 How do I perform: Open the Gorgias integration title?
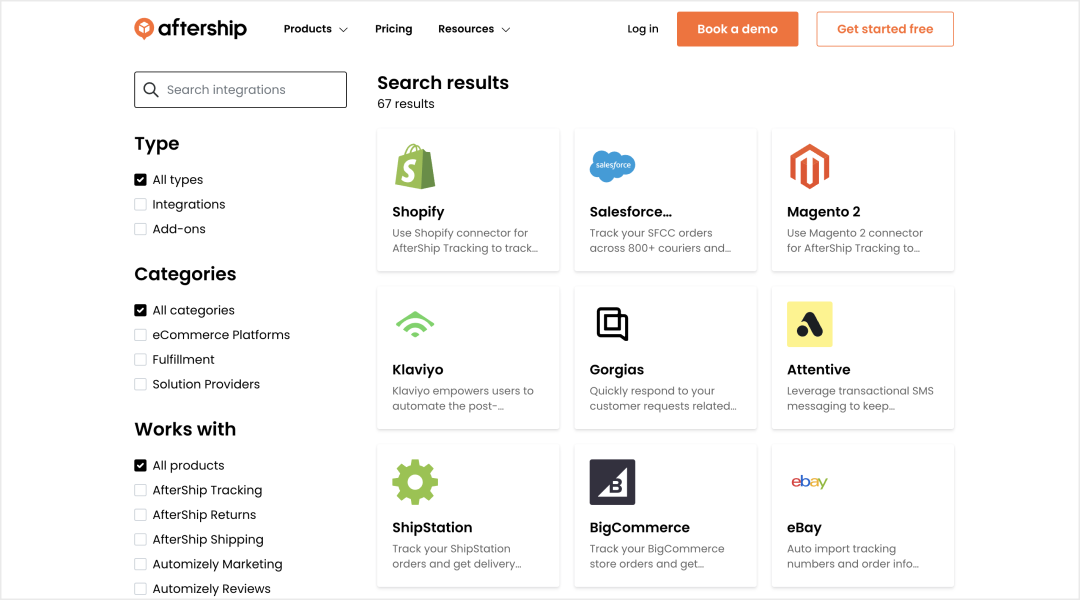pos(616,370)
